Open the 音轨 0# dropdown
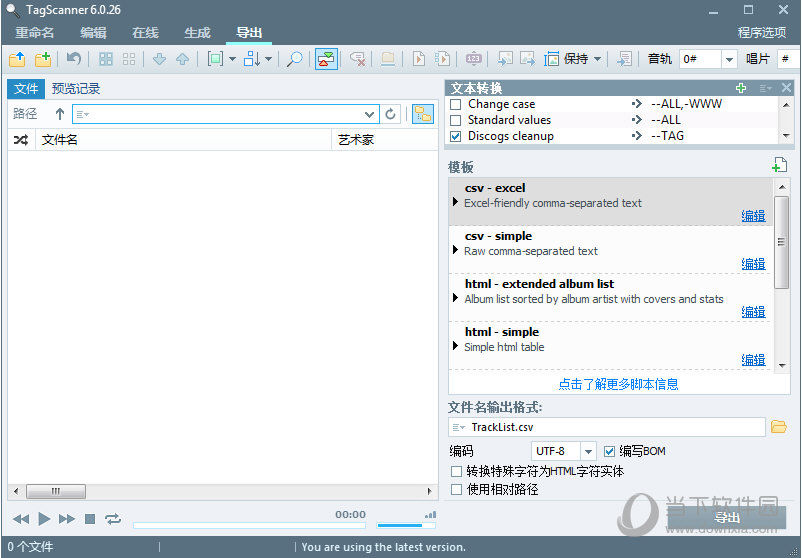 [729, 59]
